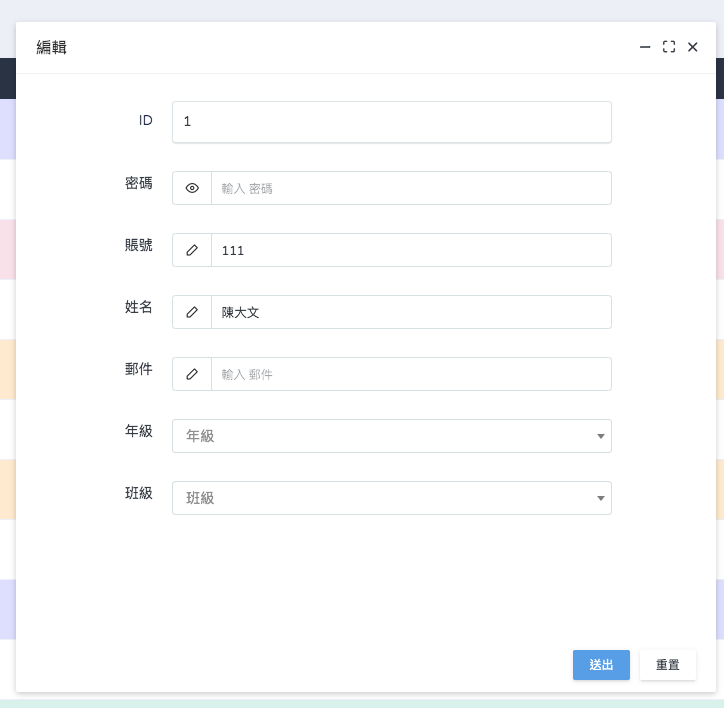Expand 年級 list using its arrow
The height and width of the screenshot is (708, 724).
click(600, 436)
